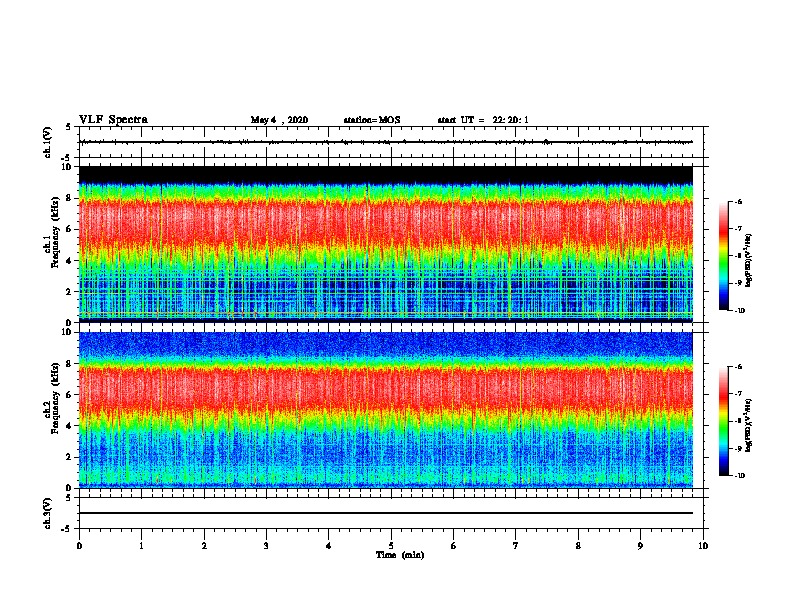This screenshot has width=792, height=612.
Task: Click the time axis tick label "10"
Action: tap(703, 546)
